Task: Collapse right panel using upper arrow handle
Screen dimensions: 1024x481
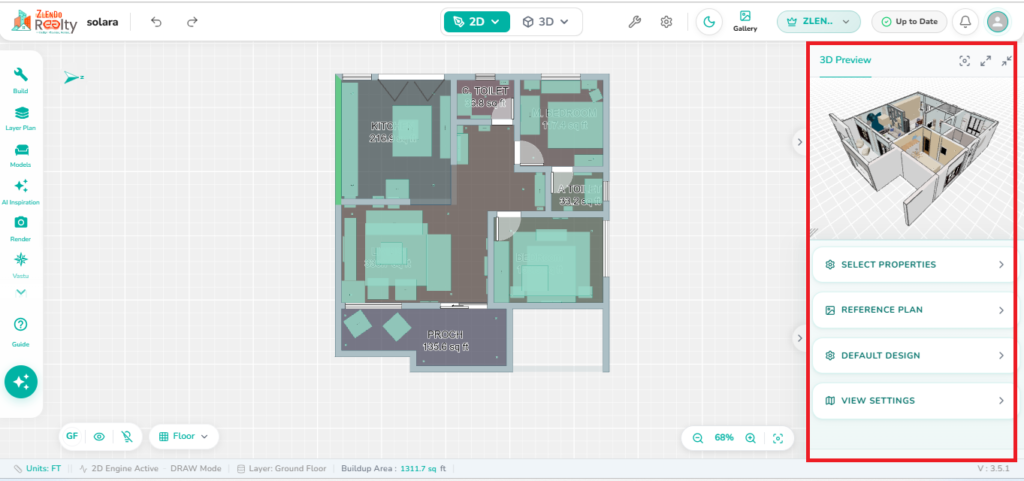Action: click(800, 142)
